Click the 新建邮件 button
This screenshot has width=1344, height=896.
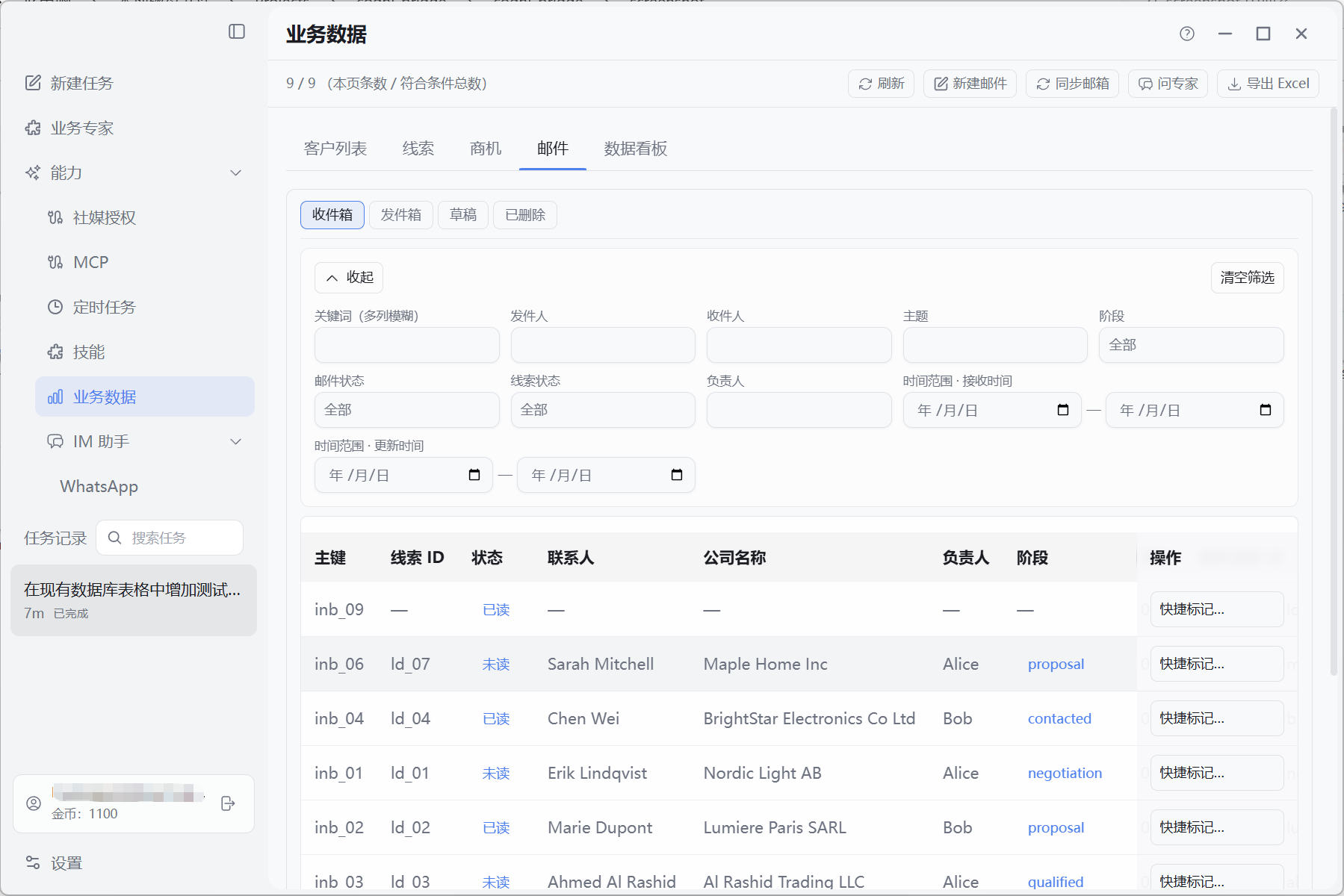(970, 84)
